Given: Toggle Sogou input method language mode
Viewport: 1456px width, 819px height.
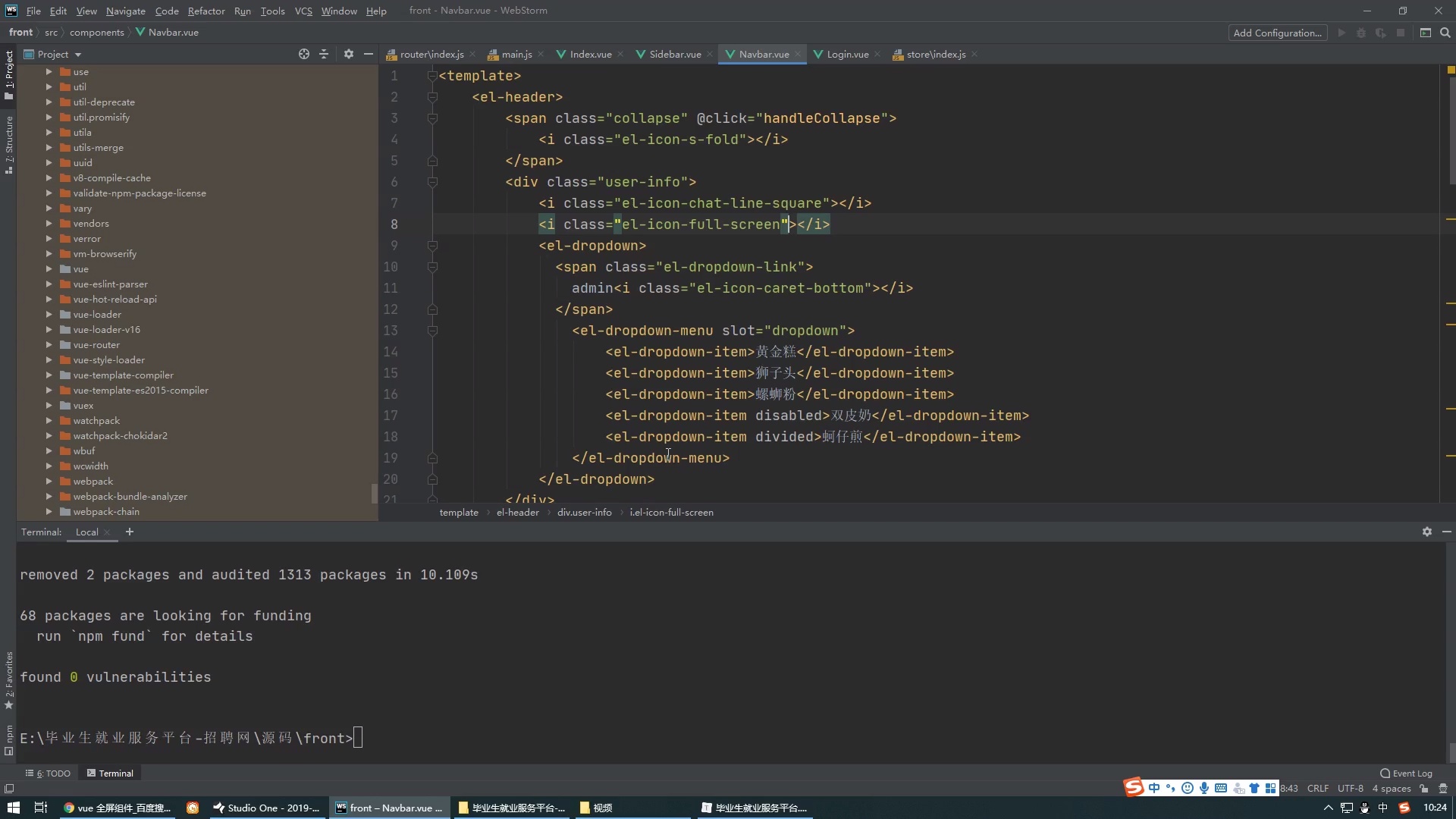Looking at the screenshot, I should pyautogui.click(x=1153, y=788).
